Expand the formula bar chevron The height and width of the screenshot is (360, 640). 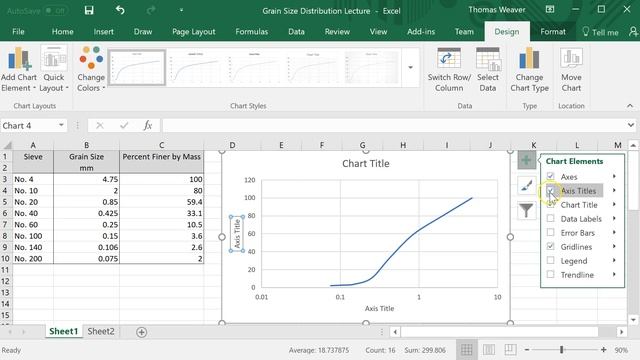point(631,125)
